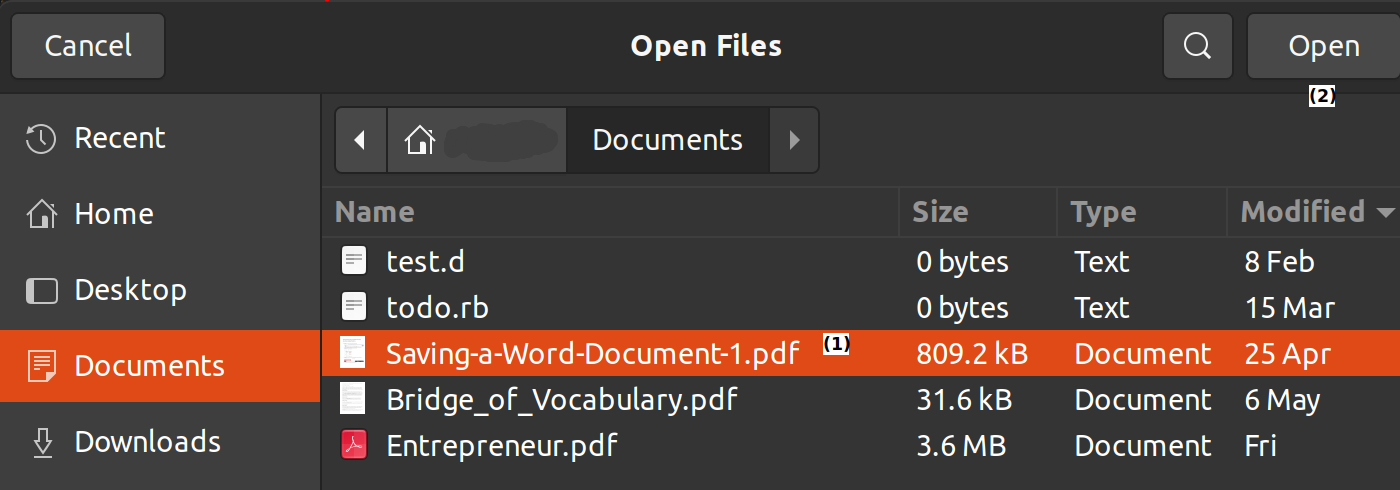1400x490 pixels.
Task: Sort files by Size column header
Action: pyautogui.click(x=940, y=212)
